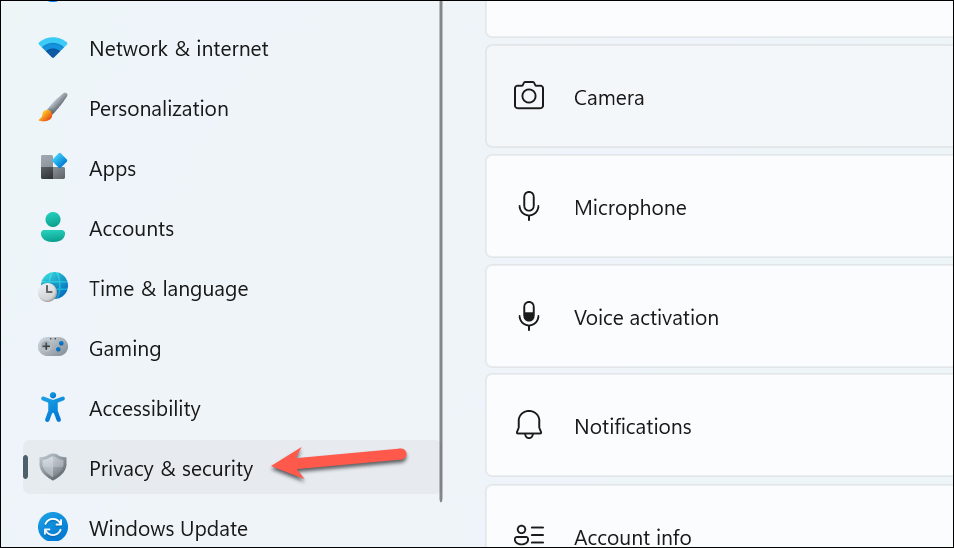954x548 pixels.
Task: Click the blue Accessibility figure icon
Action: (53, 407)
